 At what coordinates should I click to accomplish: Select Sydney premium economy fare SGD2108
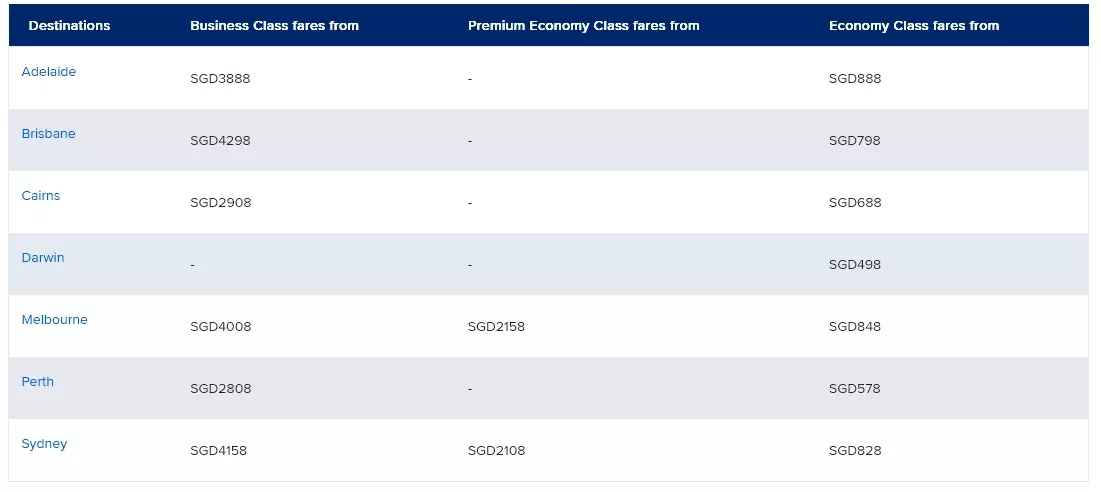(496, 451)
